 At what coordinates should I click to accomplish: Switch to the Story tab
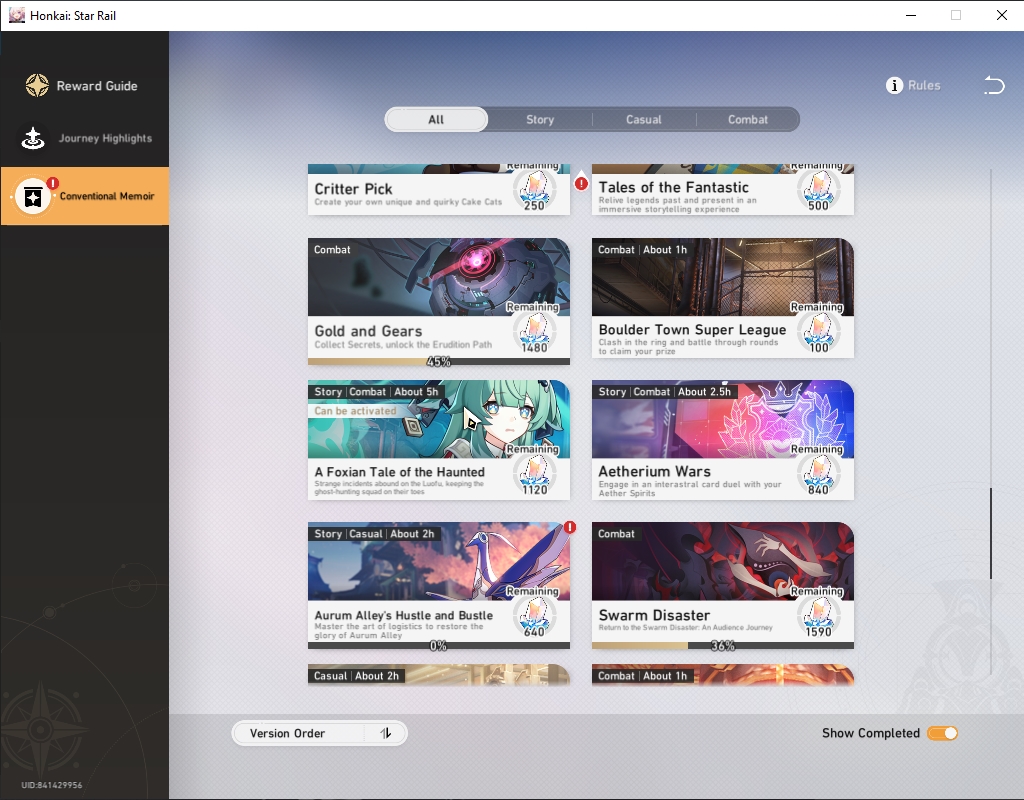(x=540, y=120)
